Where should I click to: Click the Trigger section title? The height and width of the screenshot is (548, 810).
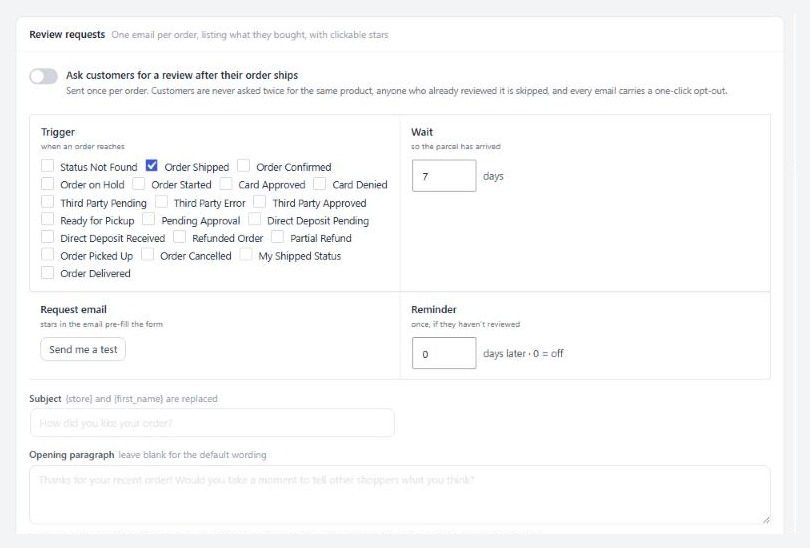click(58, 132)
